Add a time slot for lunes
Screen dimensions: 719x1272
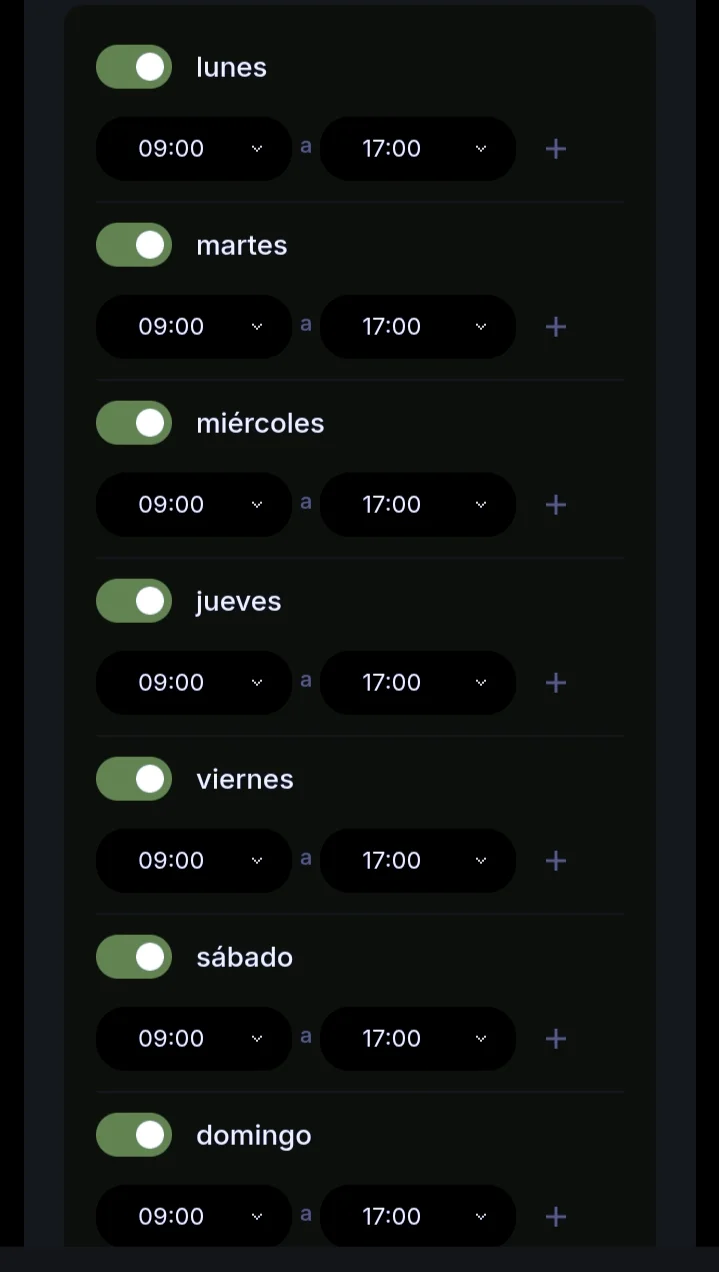556,149
